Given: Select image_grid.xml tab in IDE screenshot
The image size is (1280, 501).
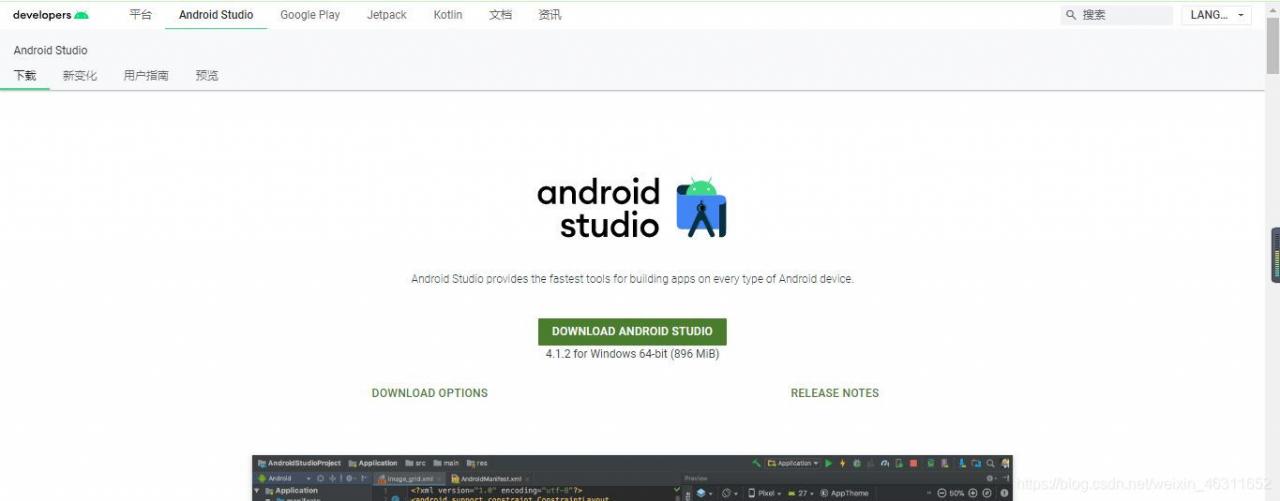Looking at the screenshot, I should (x=409, y=479).
